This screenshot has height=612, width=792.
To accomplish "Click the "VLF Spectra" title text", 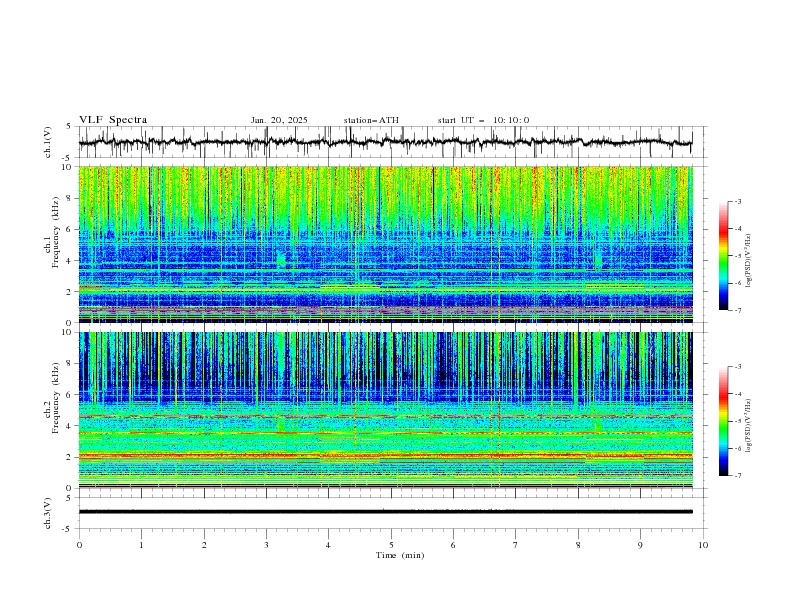I will point(113,120).
